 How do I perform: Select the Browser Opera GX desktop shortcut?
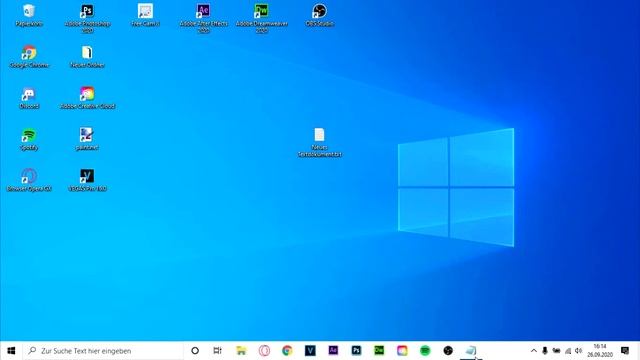[29, 180]
